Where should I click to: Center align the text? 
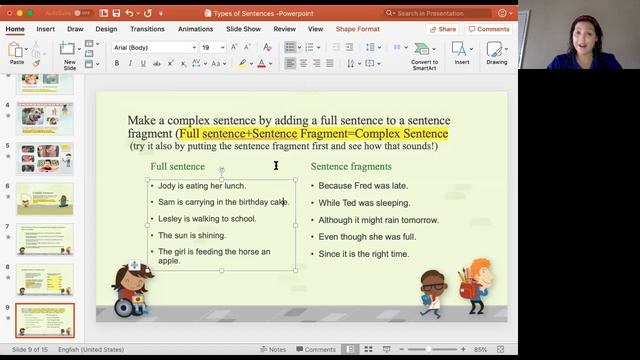(303, 63)
